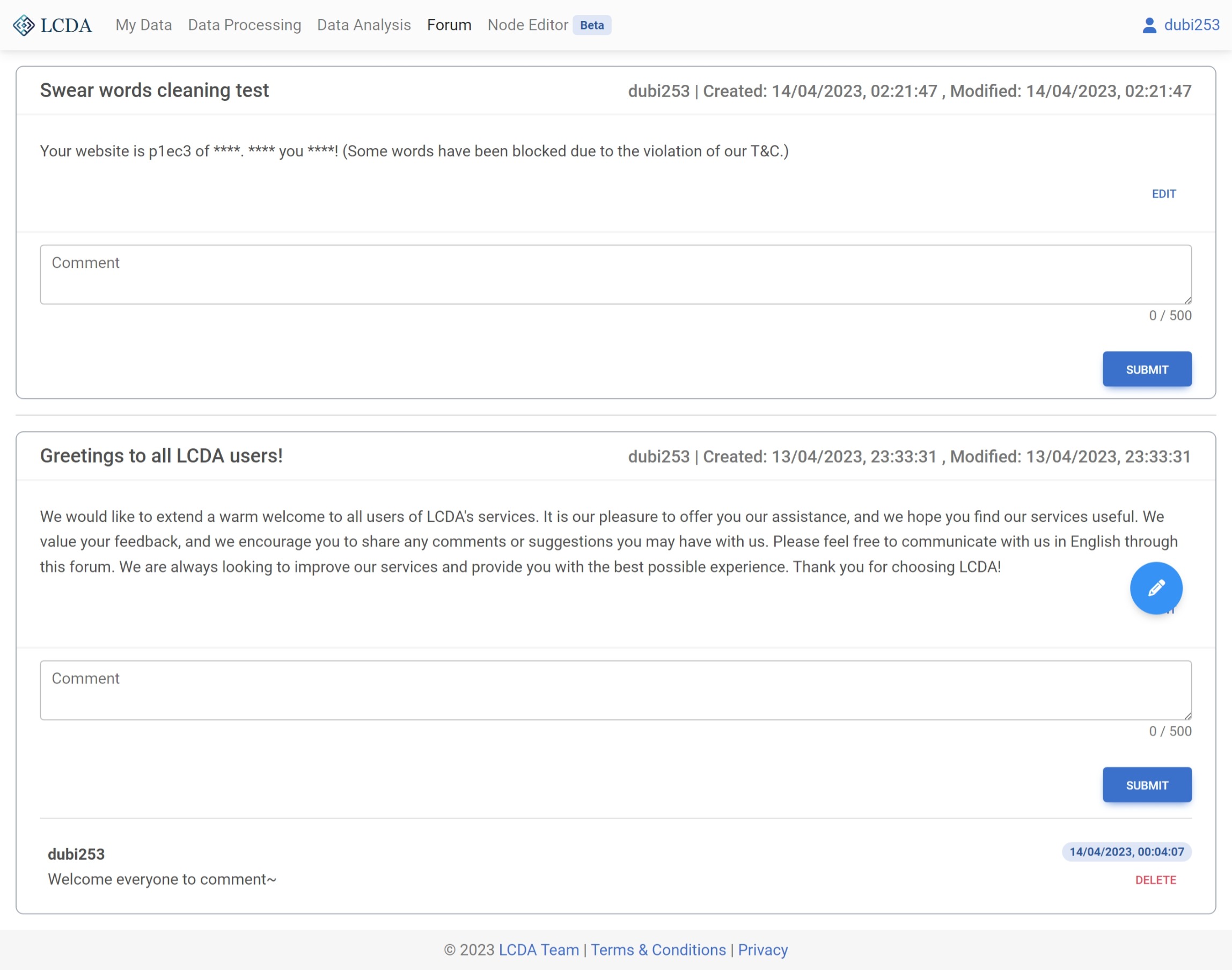Open the Privacy footer link
Image resolution: width=1232 pixels, height=970 pixels.
762,950
